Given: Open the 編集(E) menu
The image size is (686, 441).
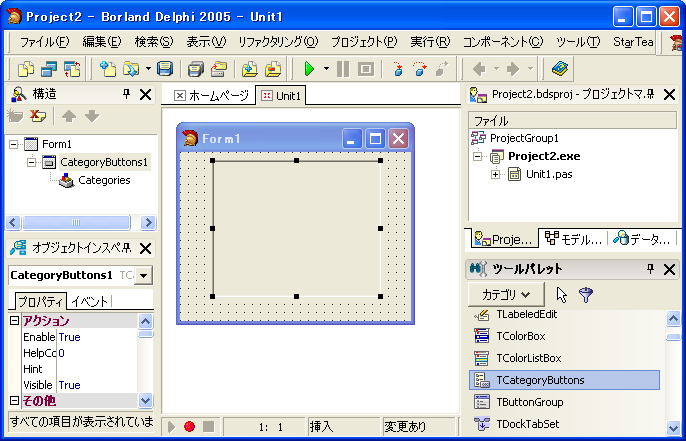Looking at the screenshot, I should click(102, 42).
